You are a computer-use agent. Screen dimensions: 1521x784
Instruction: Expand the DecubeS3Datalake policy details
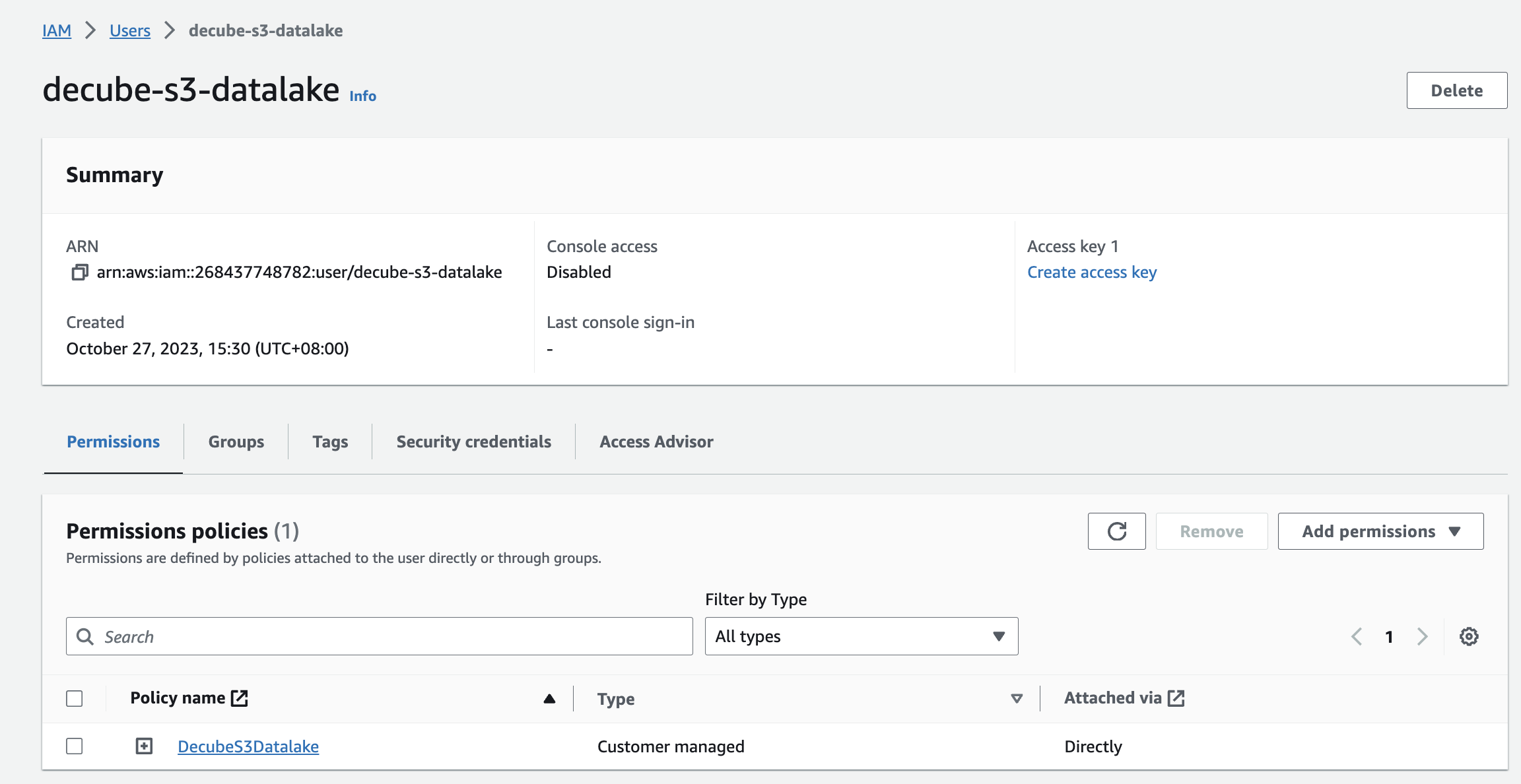pyautogui.click(x=144, y=746)
